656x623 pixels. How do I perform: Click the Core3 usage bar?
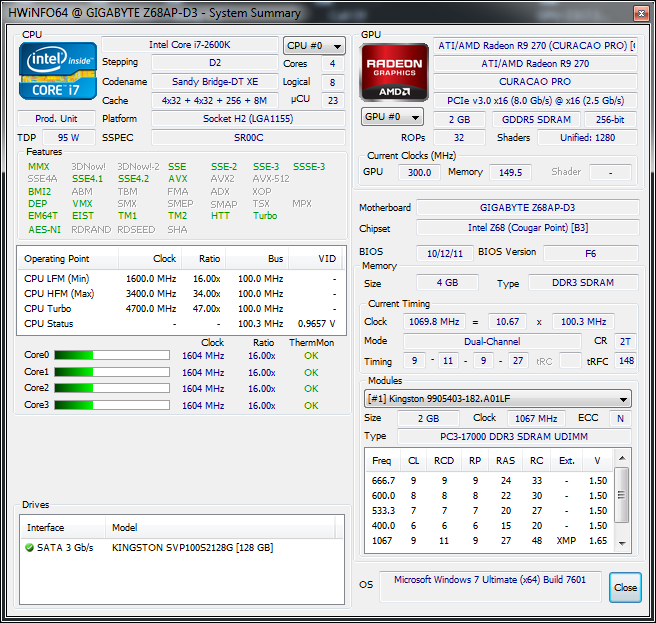point(112,405)
